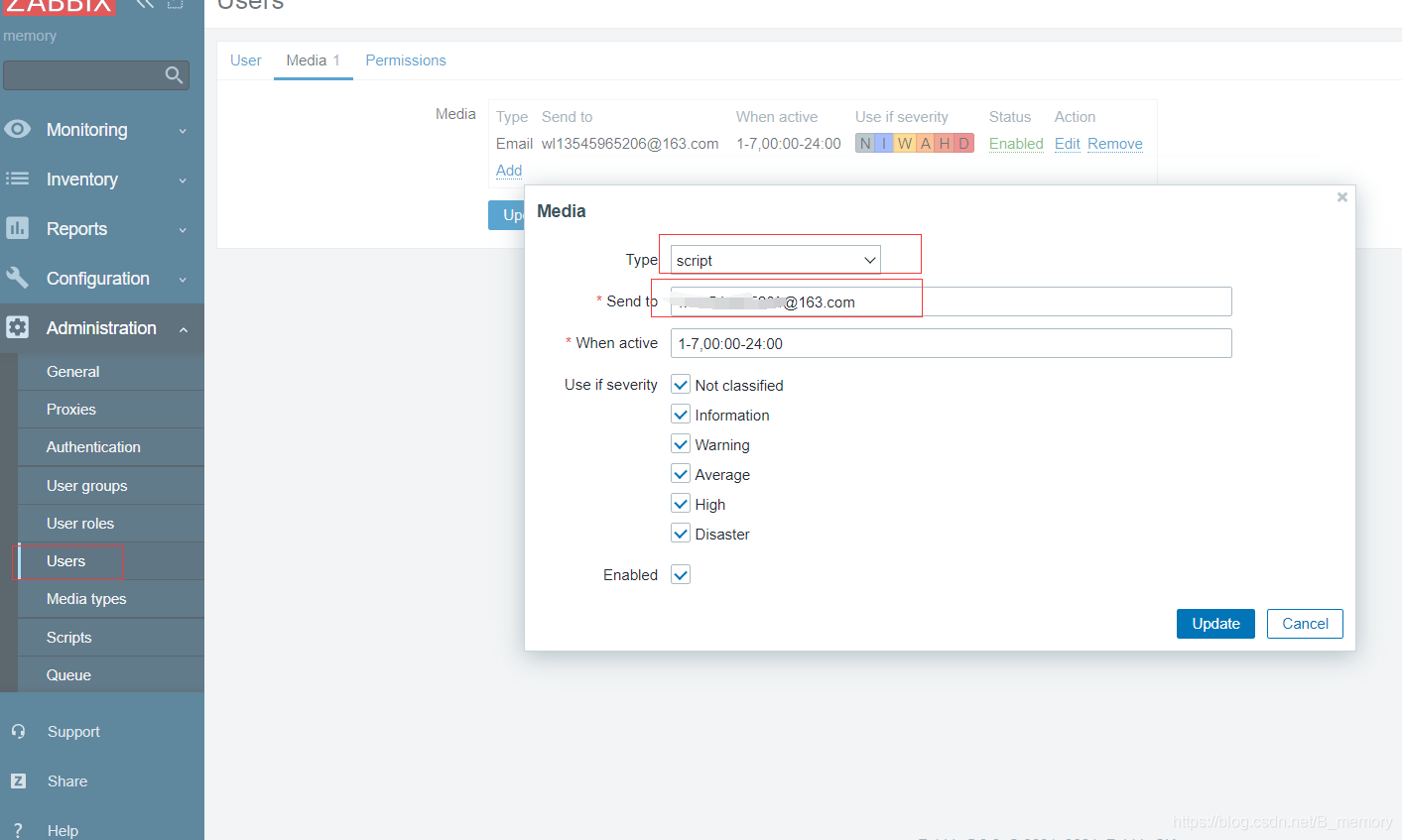Click the Add media link
The height and width of the screenshot is (840, 1402).
coord(509,171)
